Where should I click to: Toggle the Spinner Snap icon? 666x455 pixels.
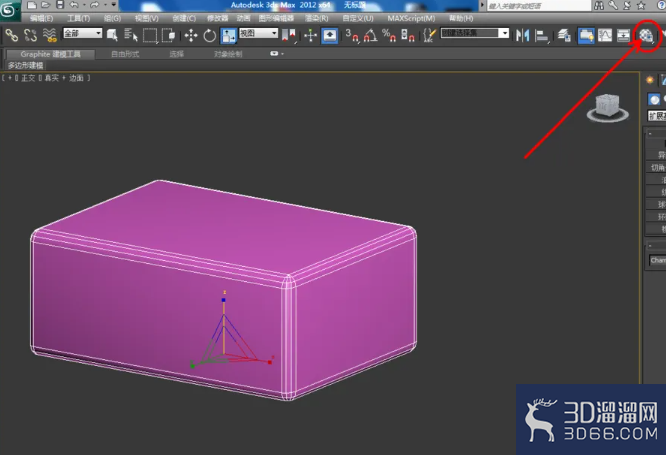pos(408,35)
